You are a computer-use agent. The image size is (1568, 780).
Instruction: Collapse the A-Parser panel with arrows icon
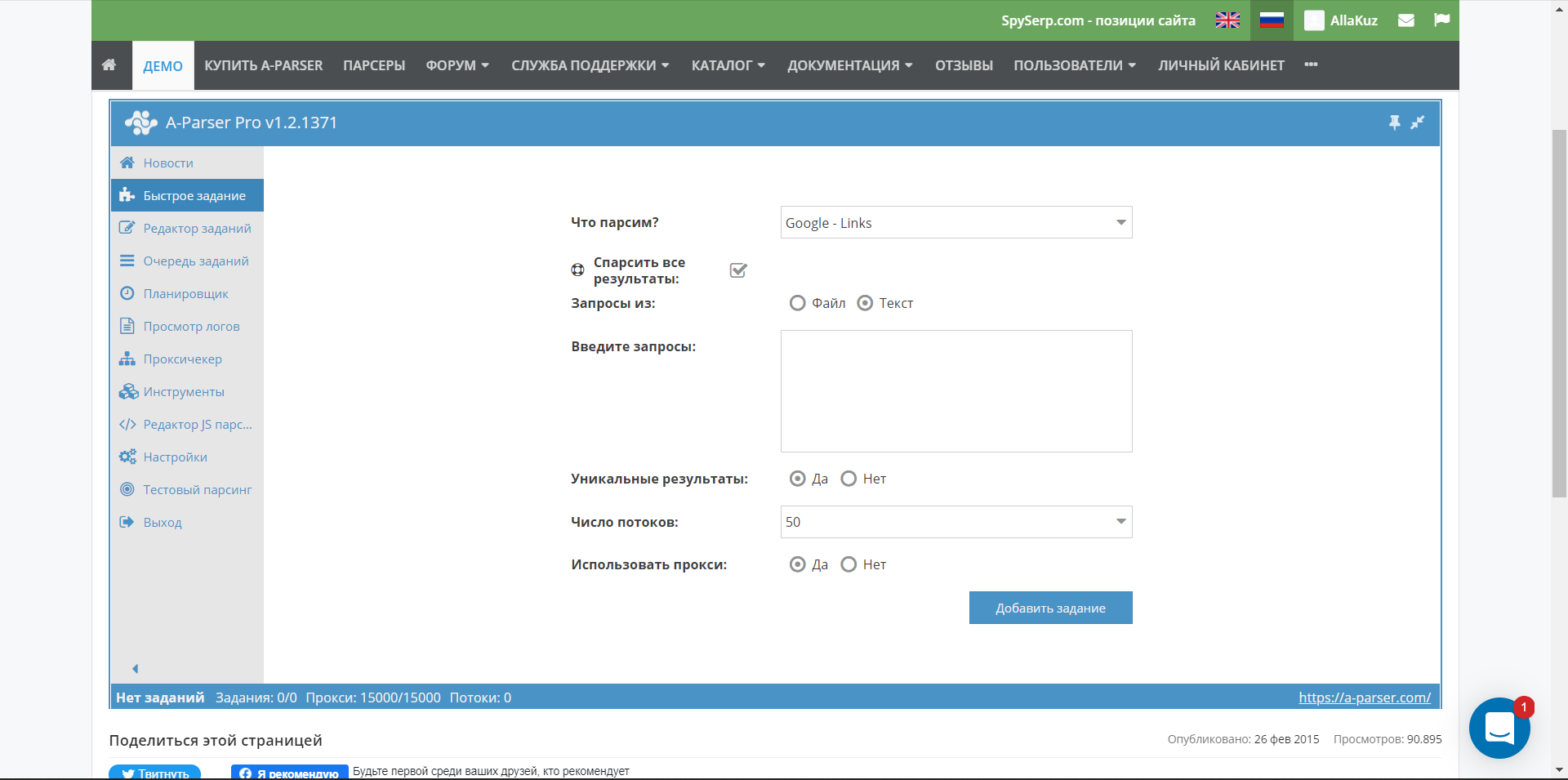point(1418,123)
